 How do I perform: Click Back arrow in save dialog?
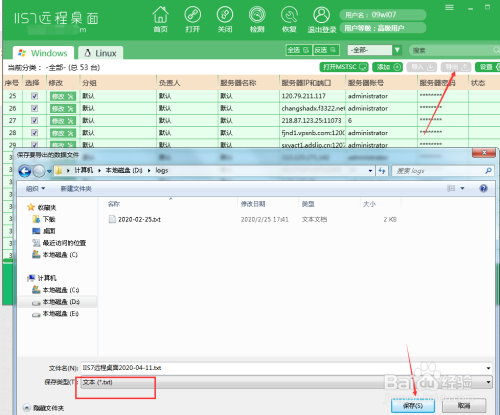point(25,171)
